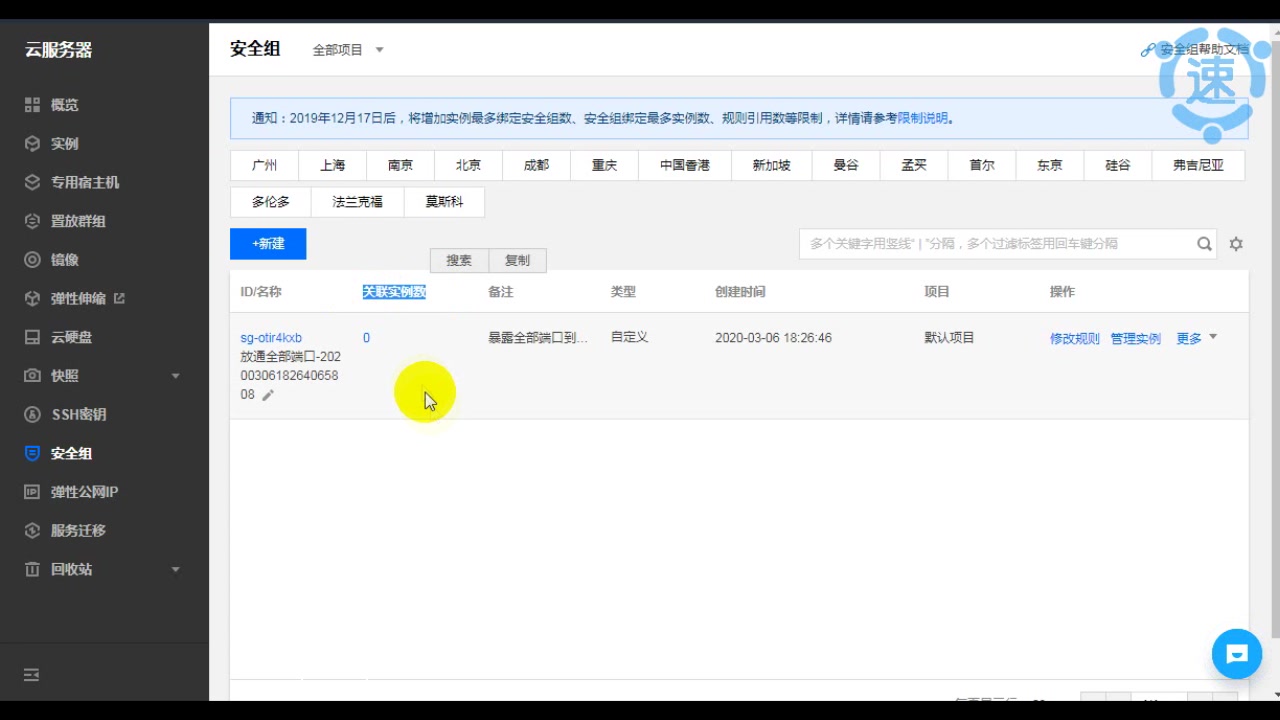Viewport: 1280px width, 720px height.
Task: Choose 孟买 region tab
Action: 914,166
